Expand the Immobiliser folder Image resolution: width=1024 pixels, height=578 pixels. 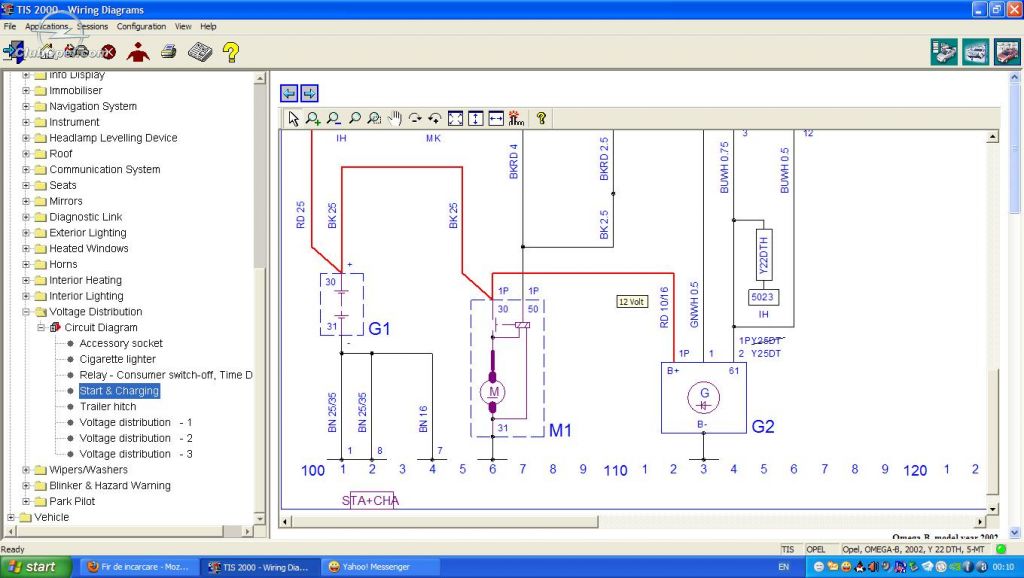[x=26, y=91]
